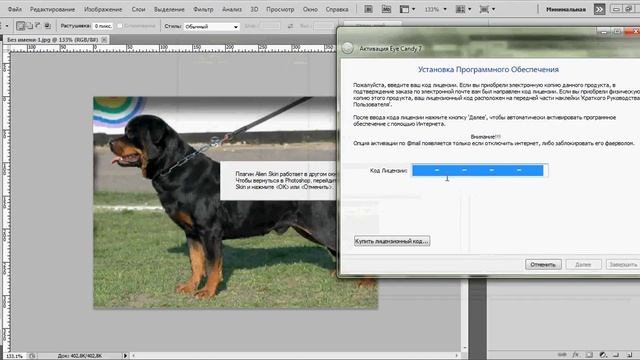Select the Intersect with selection mode icon

point(47,26)
